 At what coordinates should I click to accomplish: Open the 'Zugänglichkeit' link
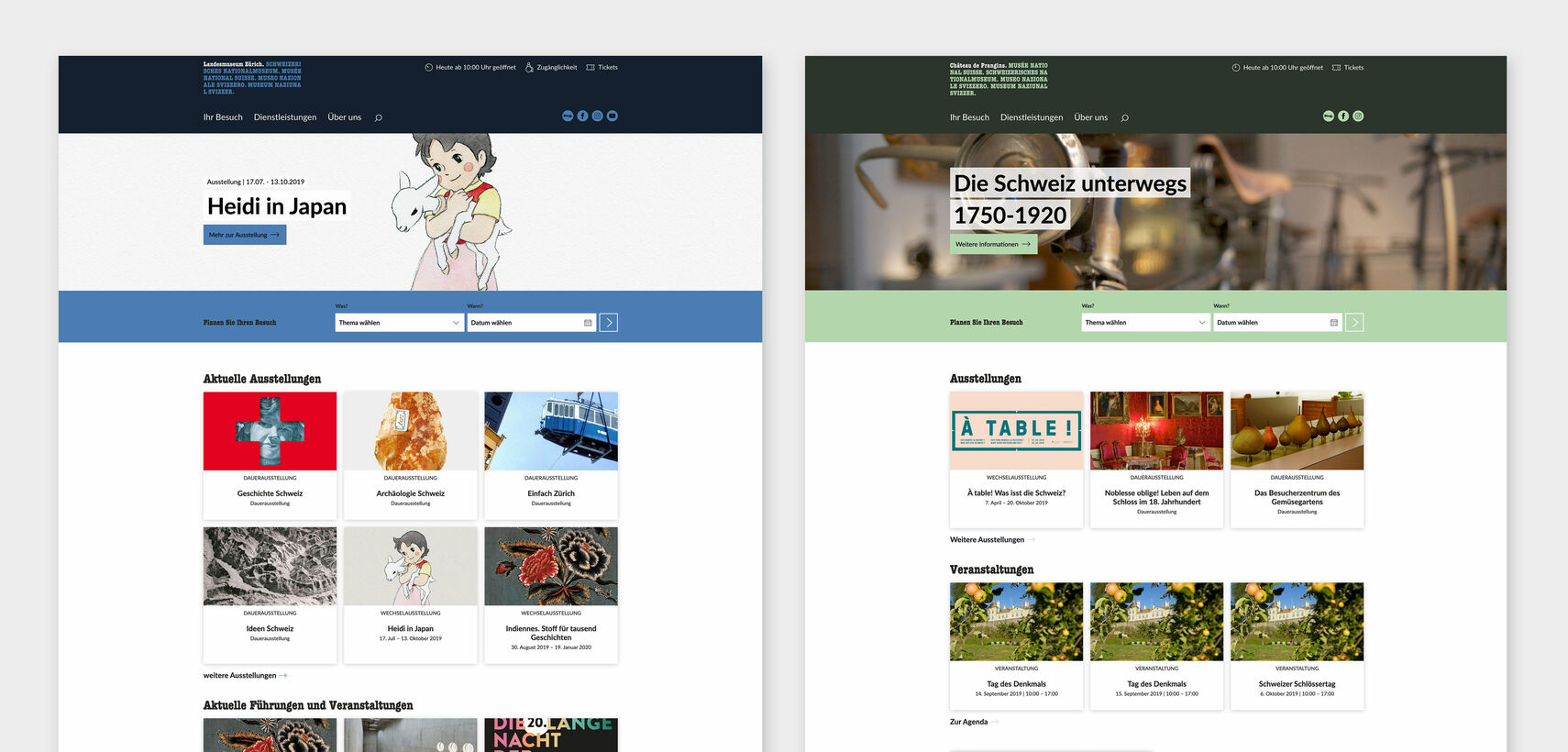(557, 67)
